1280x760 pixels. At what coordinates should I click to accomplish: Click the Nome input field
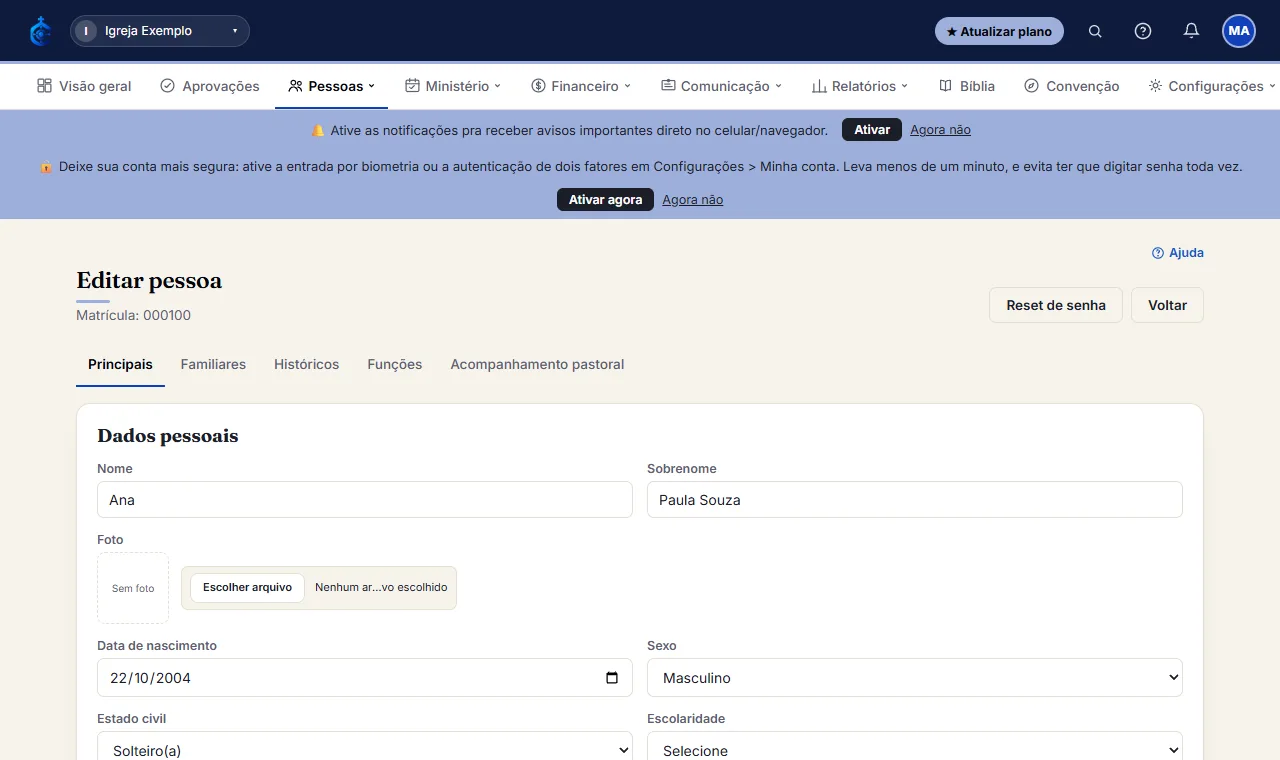tap(365, 500)
